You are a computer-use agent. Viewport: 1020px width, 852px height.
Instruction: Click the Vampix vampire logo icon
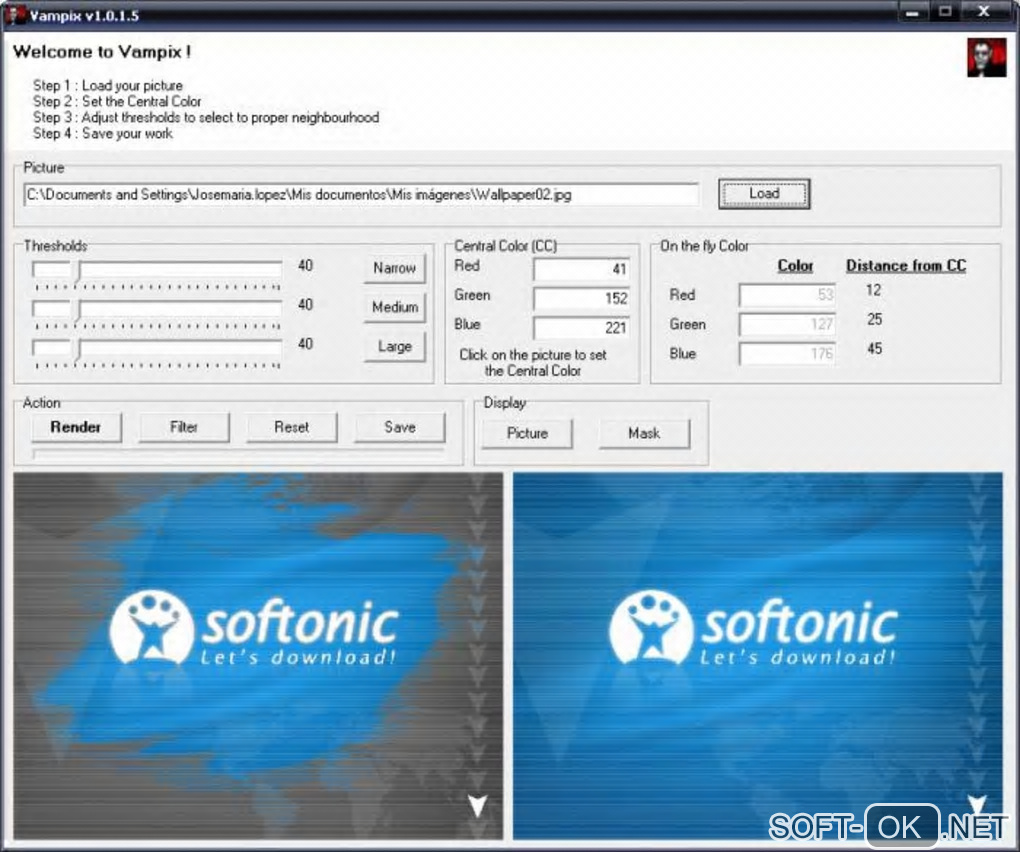(986, 58)
